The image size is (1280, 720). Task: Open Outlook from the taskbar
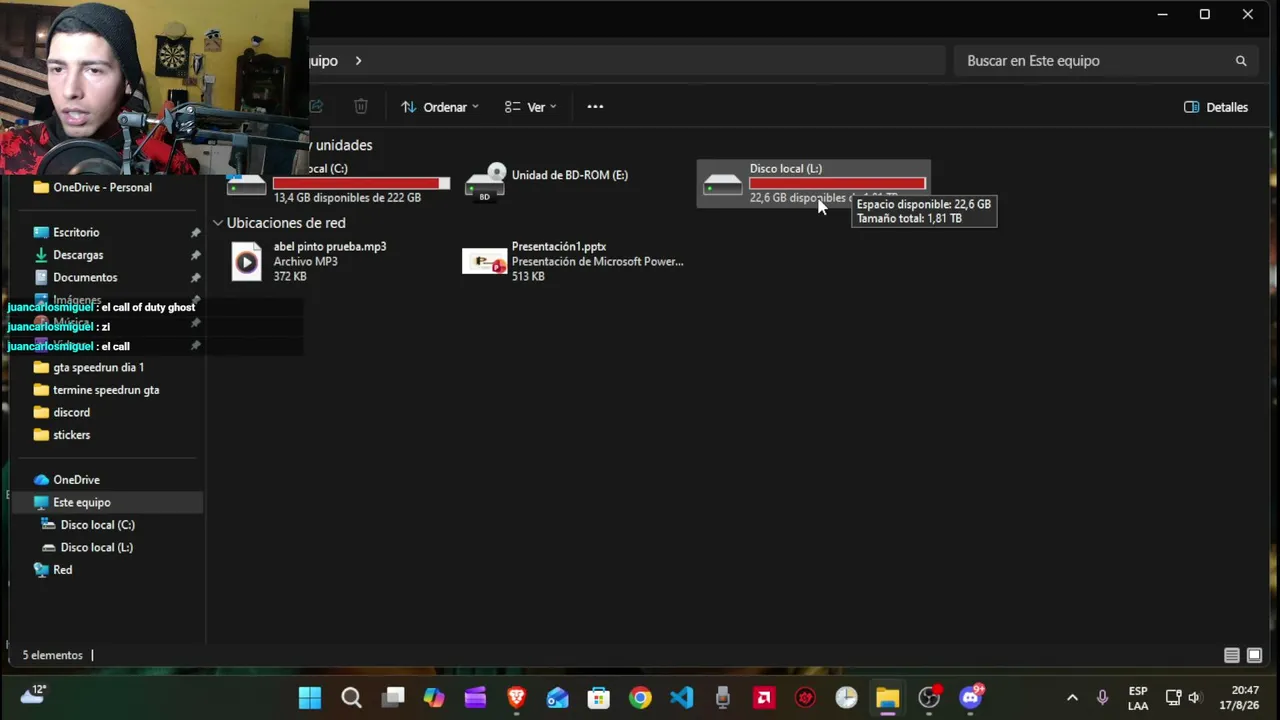(557, 698)
